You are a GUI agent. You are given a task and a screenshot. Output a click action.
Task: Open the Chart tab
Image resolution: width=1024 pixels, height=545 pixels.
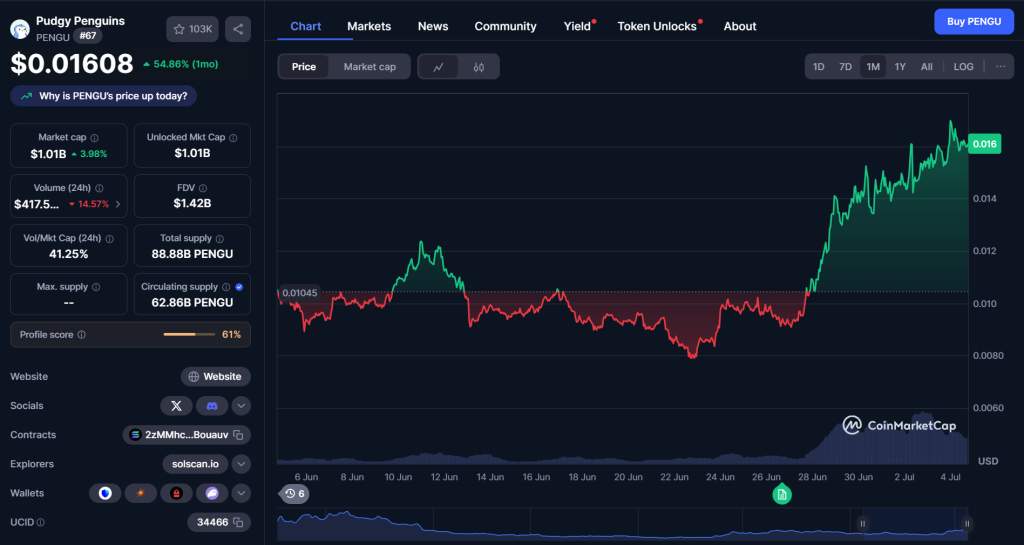(x=306, y=26)
